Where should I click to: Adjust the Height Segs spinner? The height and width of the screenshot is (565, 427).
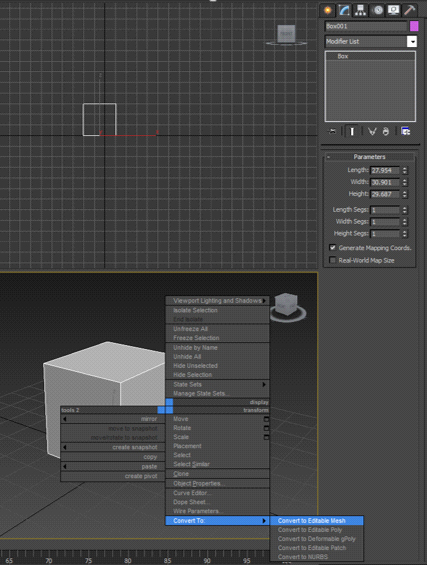[405, 234]
